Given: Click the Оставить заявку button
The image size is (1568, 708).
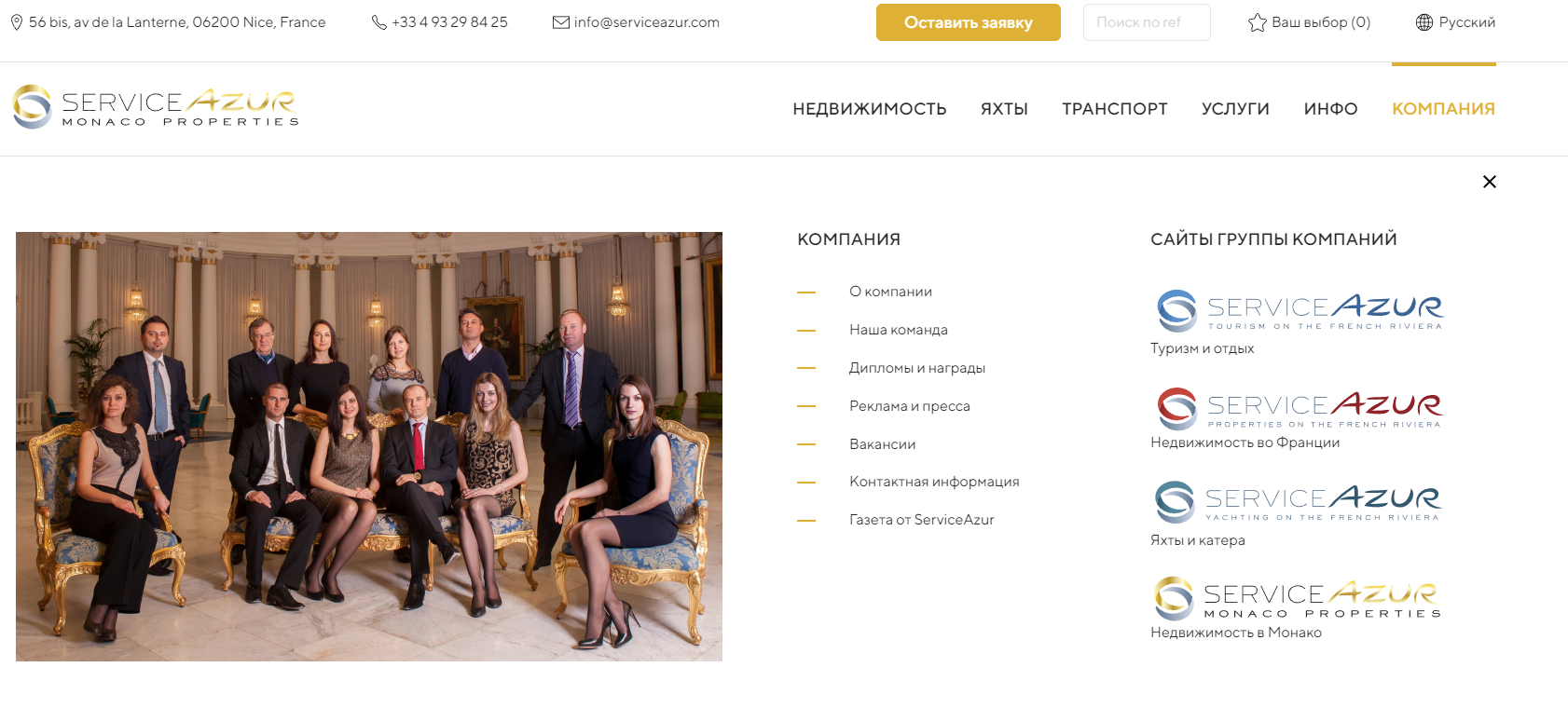Looking at the screenshot, I should point(969,22).
